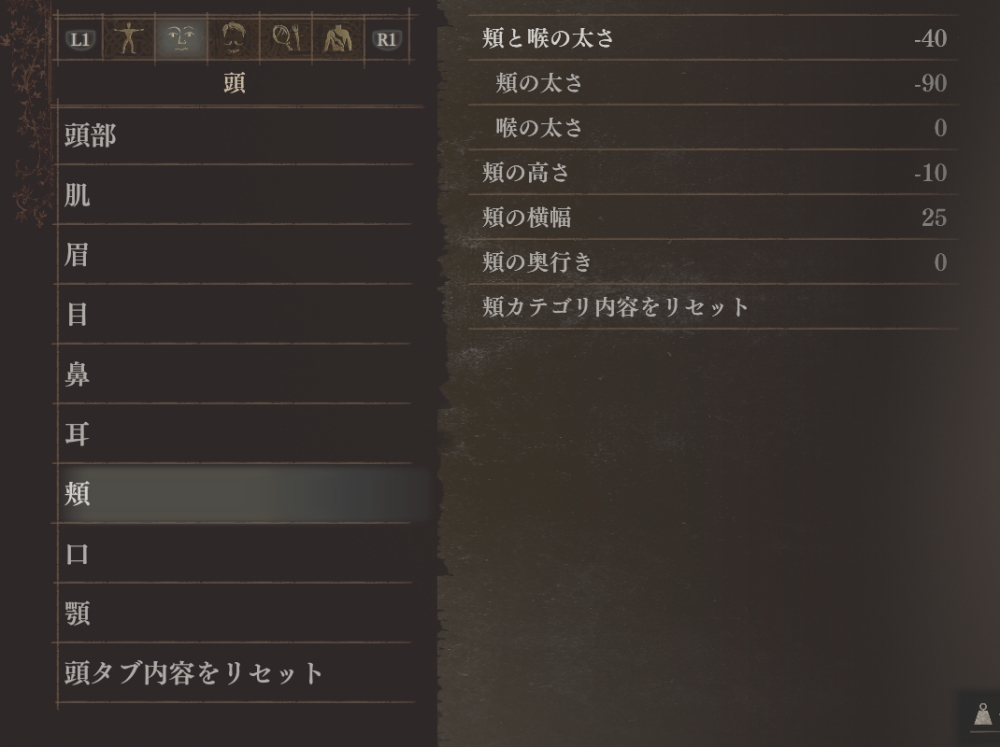Select the face tab icon
1000x747 pixels.
point(181,39)
